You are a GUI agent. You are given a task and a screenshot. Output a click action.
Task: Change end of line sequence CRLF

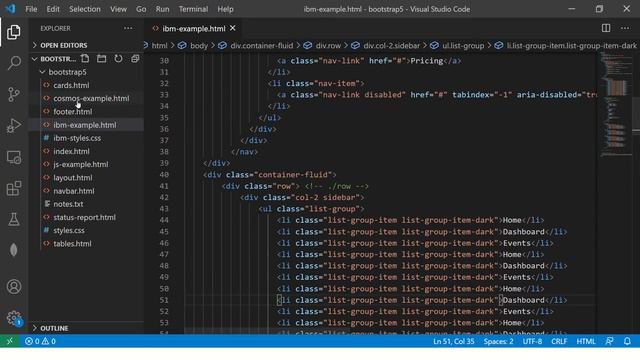tap(559, 341)
